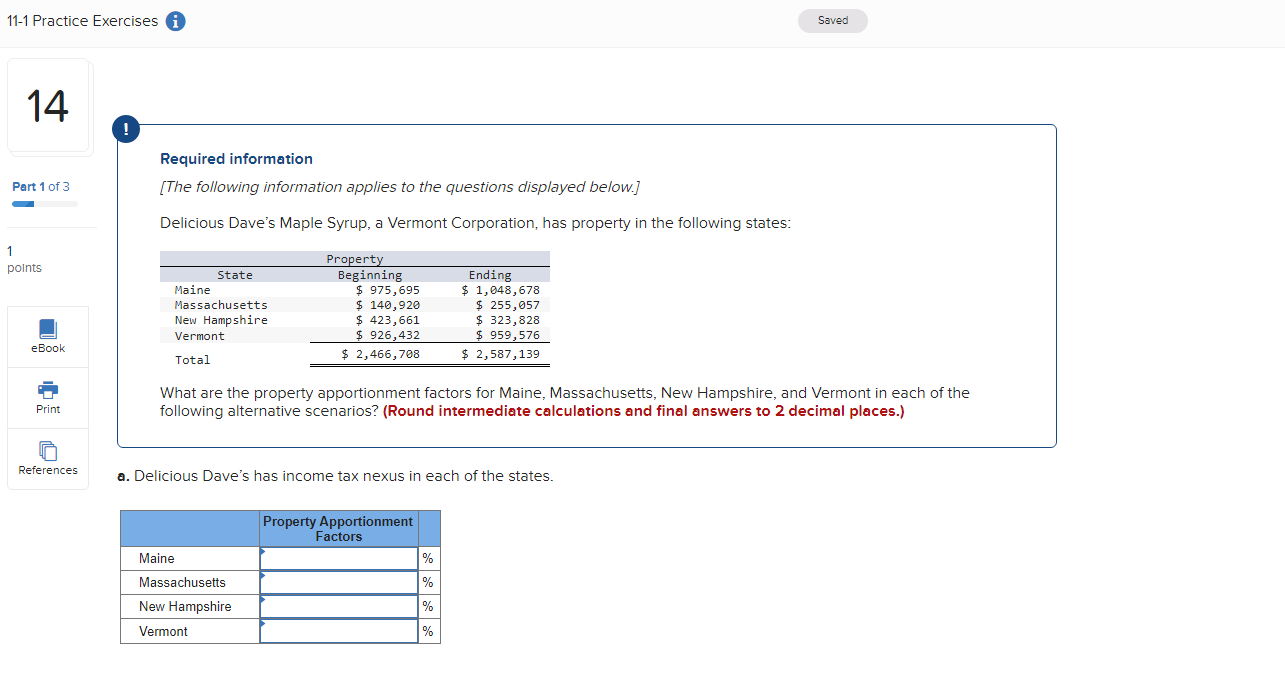The image size is (1285, 691).
Task: Open the References panel
Action: click(48, 459)
